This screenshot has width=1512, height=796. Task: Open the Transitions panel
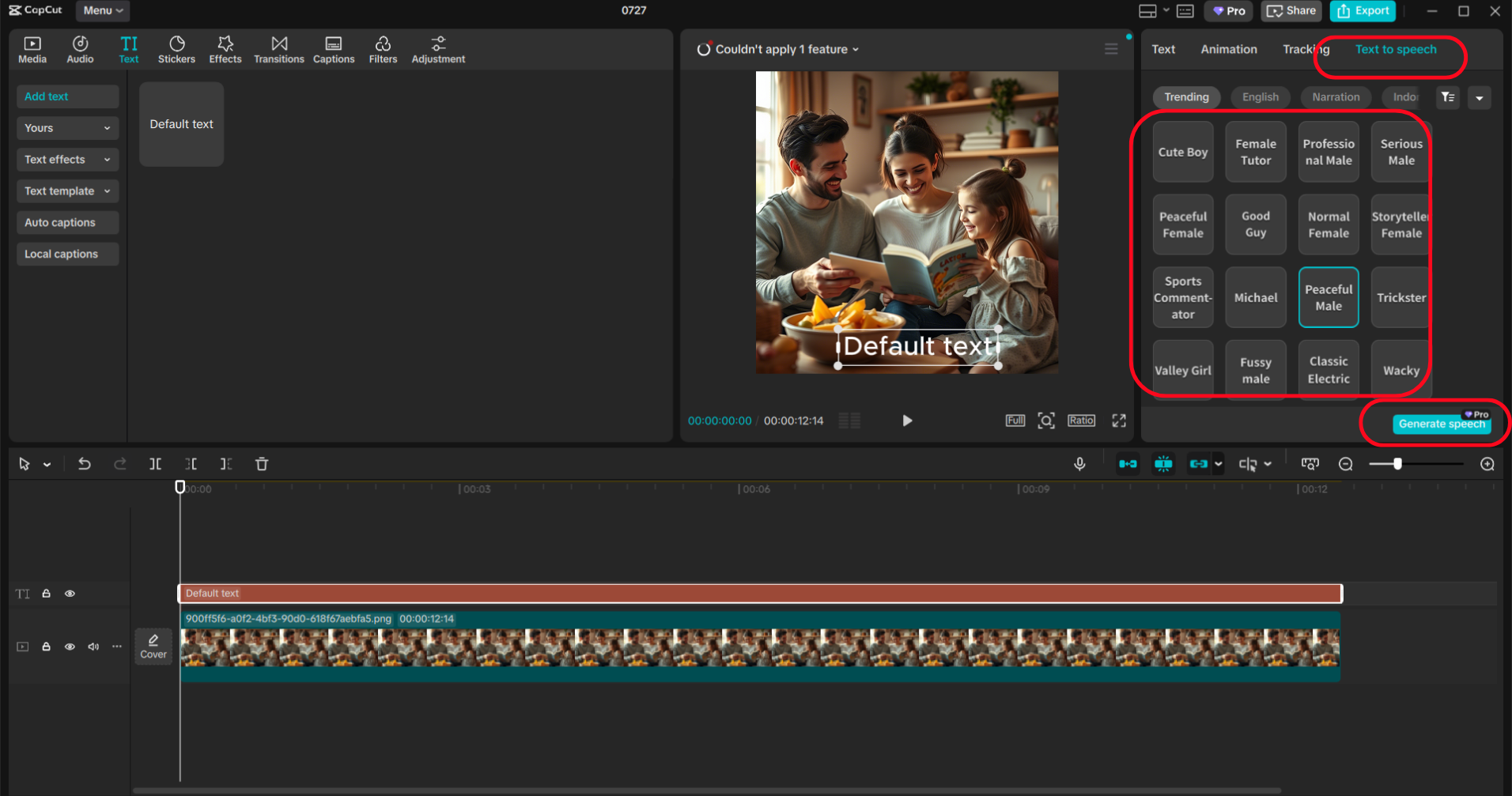pyautogui.click(x=278, y=49)
